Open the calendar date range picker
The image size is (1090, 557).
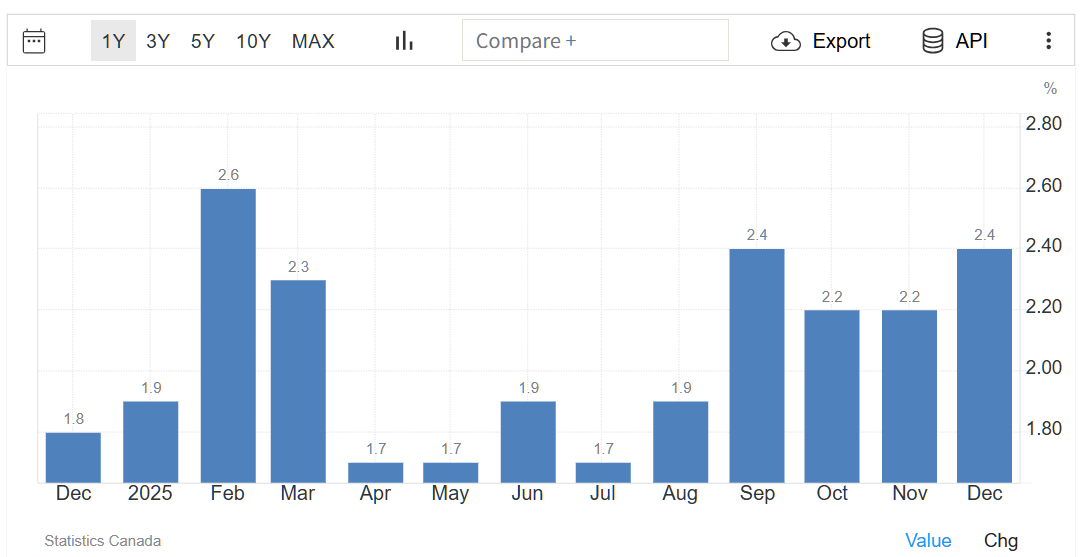coord(34,41)
